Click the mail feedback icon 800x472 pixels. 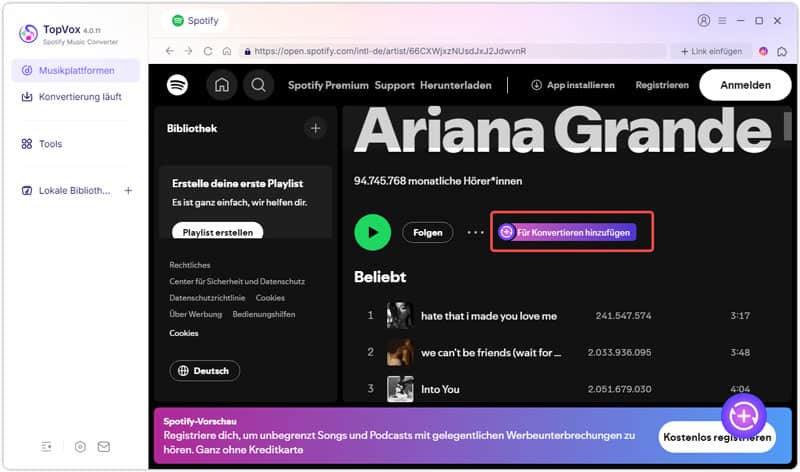(104, 446)
